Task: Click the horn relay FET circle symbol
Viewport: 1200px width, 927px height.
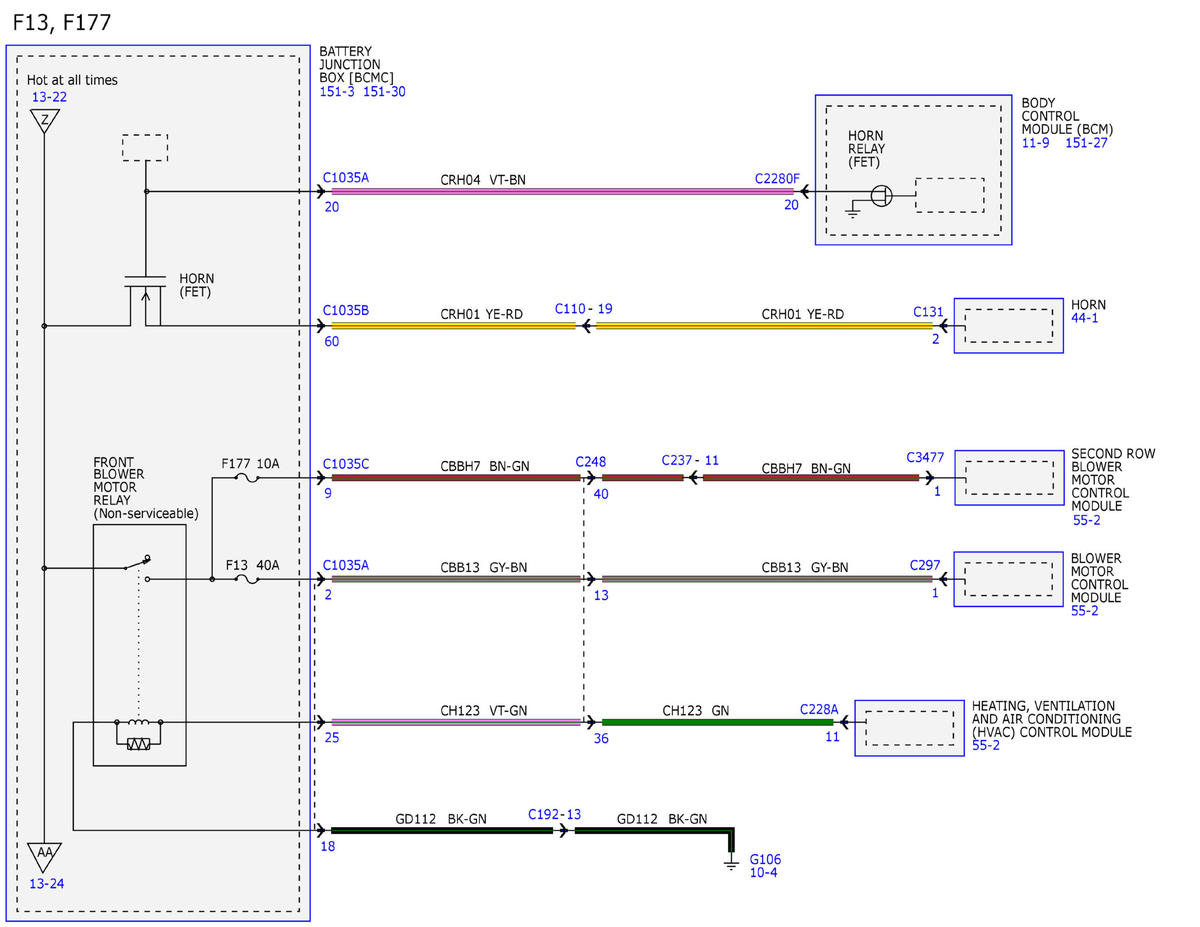Action: click(881, 195)
